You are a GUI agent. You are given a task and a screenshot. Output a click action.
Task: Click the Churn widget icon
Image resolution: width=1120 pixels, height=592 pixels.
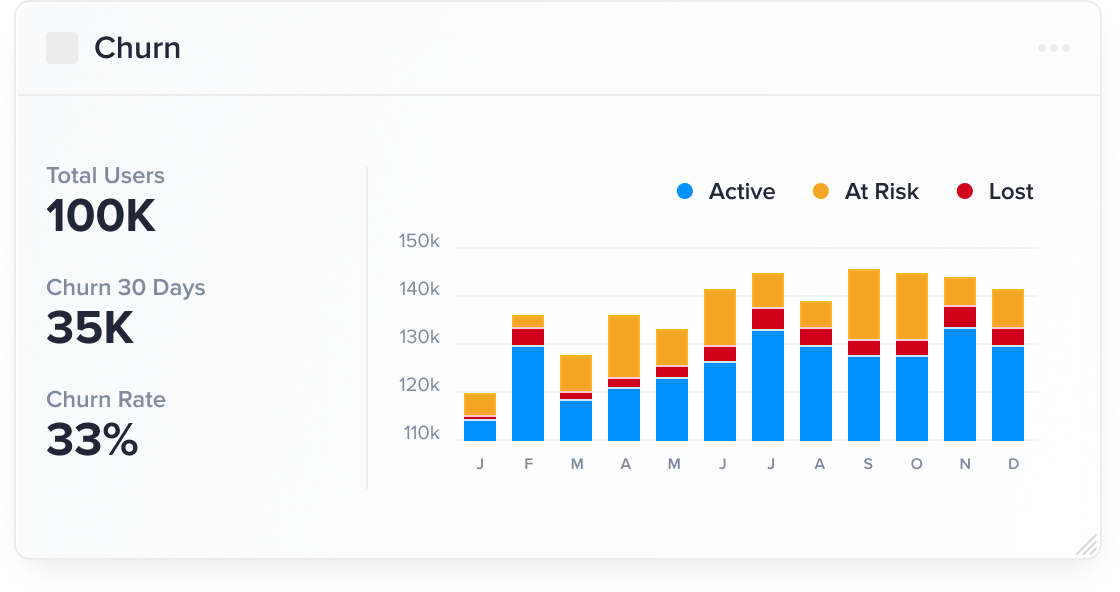coord(62,47)
